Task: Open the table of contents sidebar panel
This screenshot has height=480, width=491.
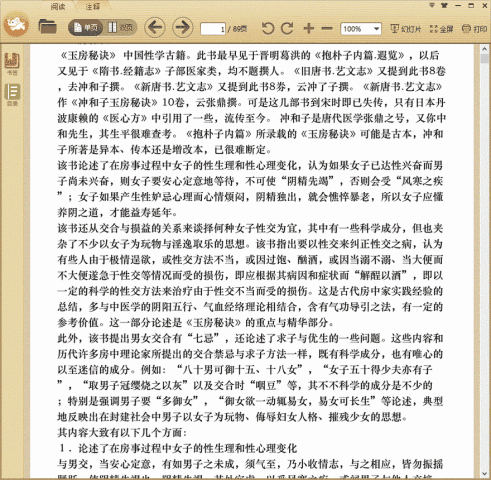Action: [12, 94]
